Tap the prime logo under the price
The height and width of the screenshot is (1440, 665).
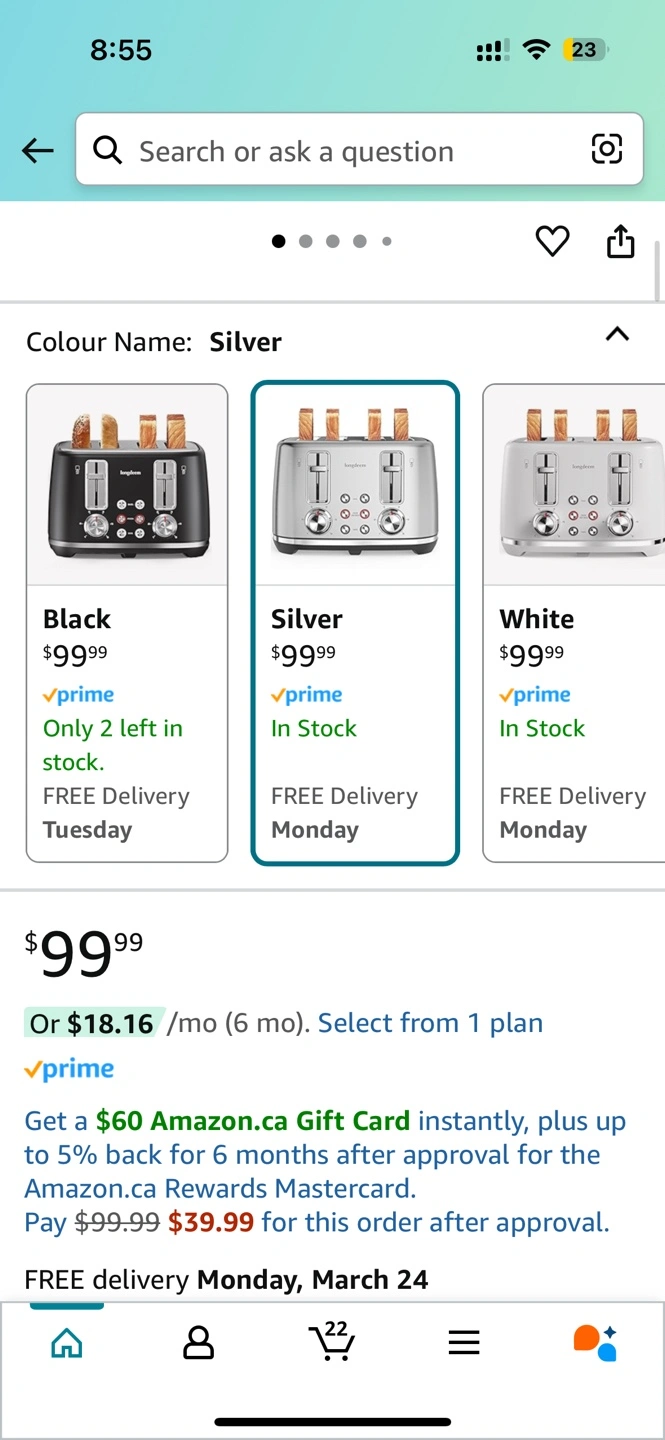pyautogui.click(x=69, y=1069)
